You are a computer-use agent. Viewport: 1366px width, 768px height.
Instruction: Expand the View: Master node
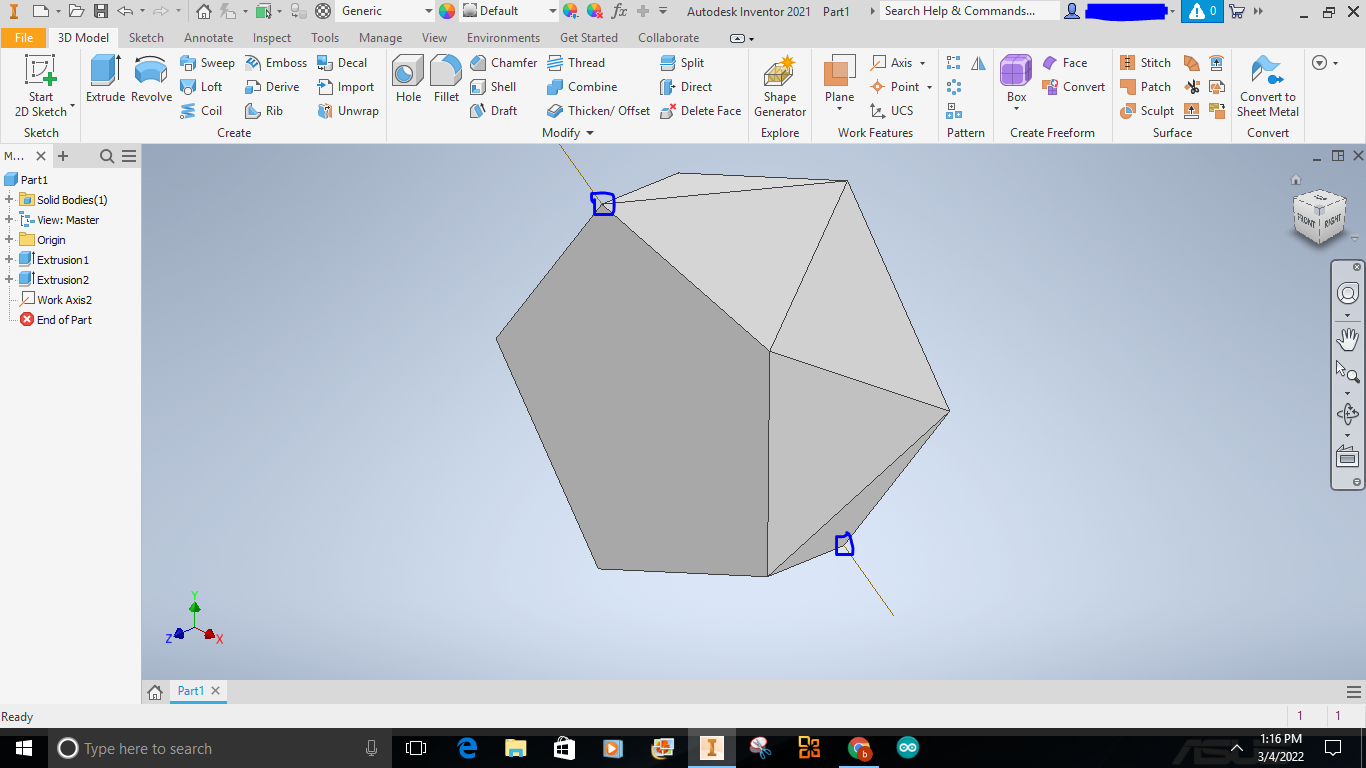coord(9,220)
